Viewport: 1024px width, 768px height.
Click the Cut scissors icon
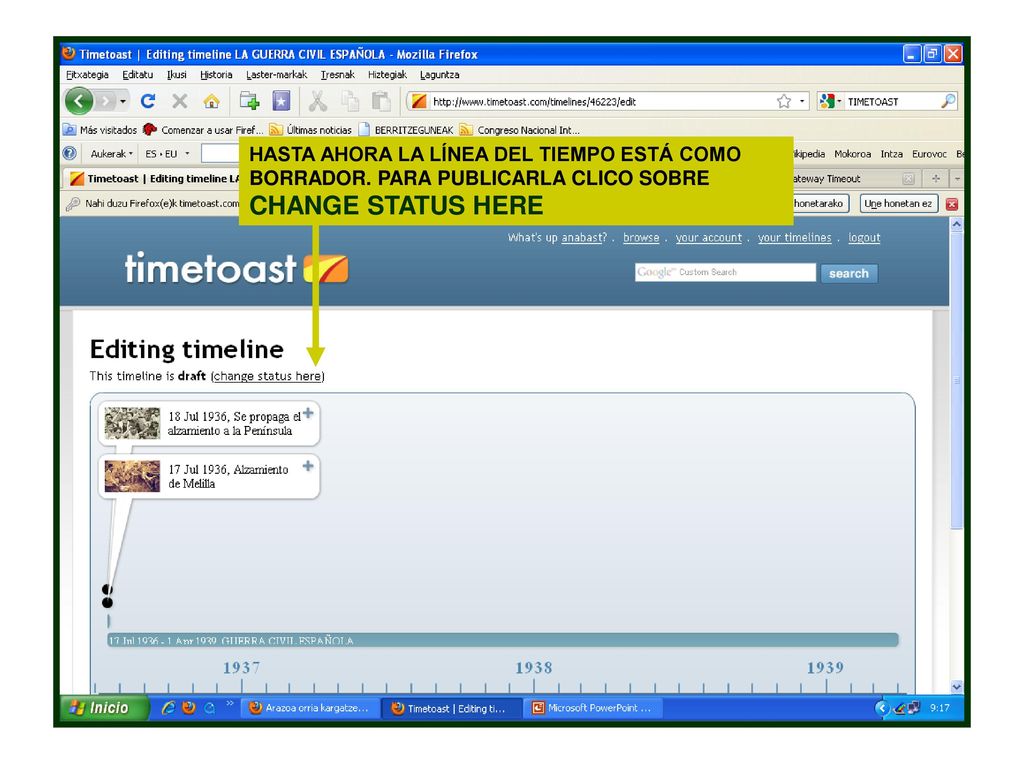click(x=317, y=101)
